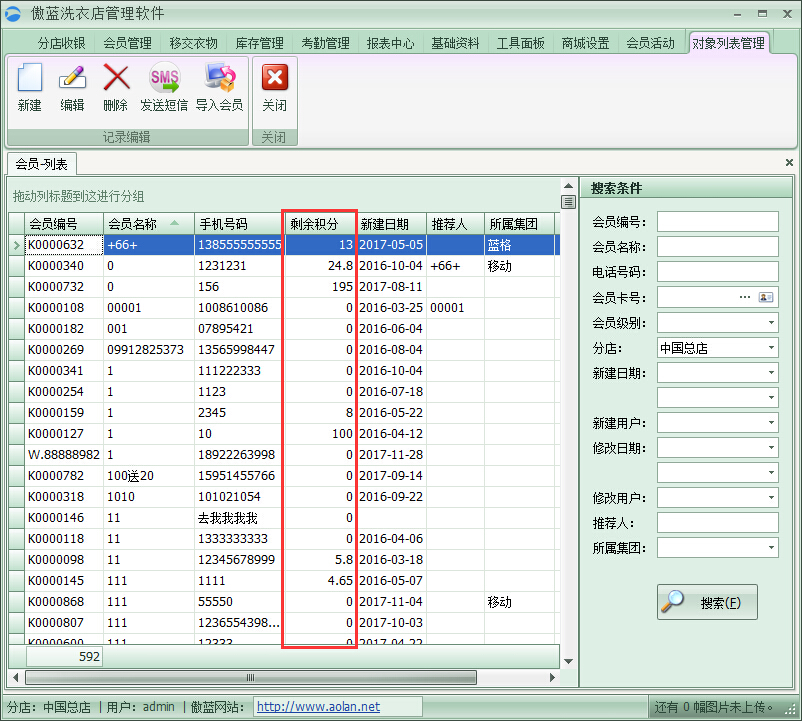Expand the second 修改日期 range dropdown
The width and height of the screenshot is (802, 721).
[771, 472]
